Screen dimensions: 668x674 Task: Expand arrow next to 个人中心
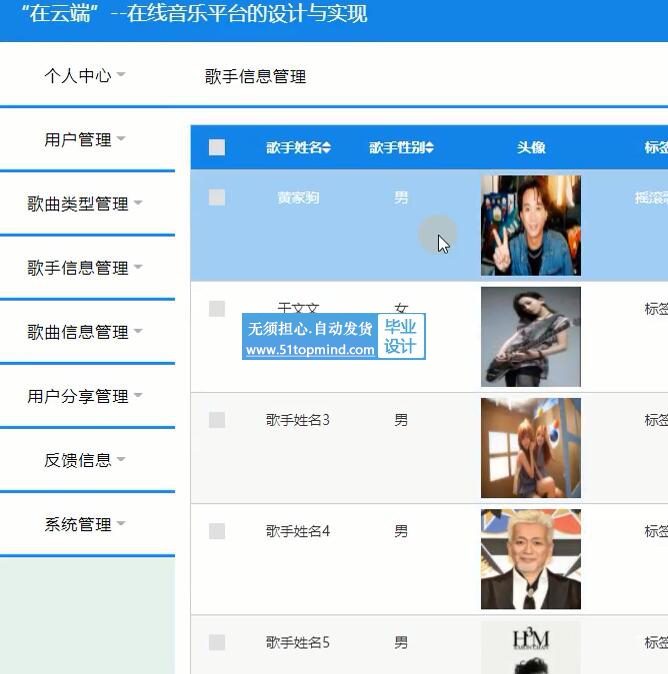[121, 74]
